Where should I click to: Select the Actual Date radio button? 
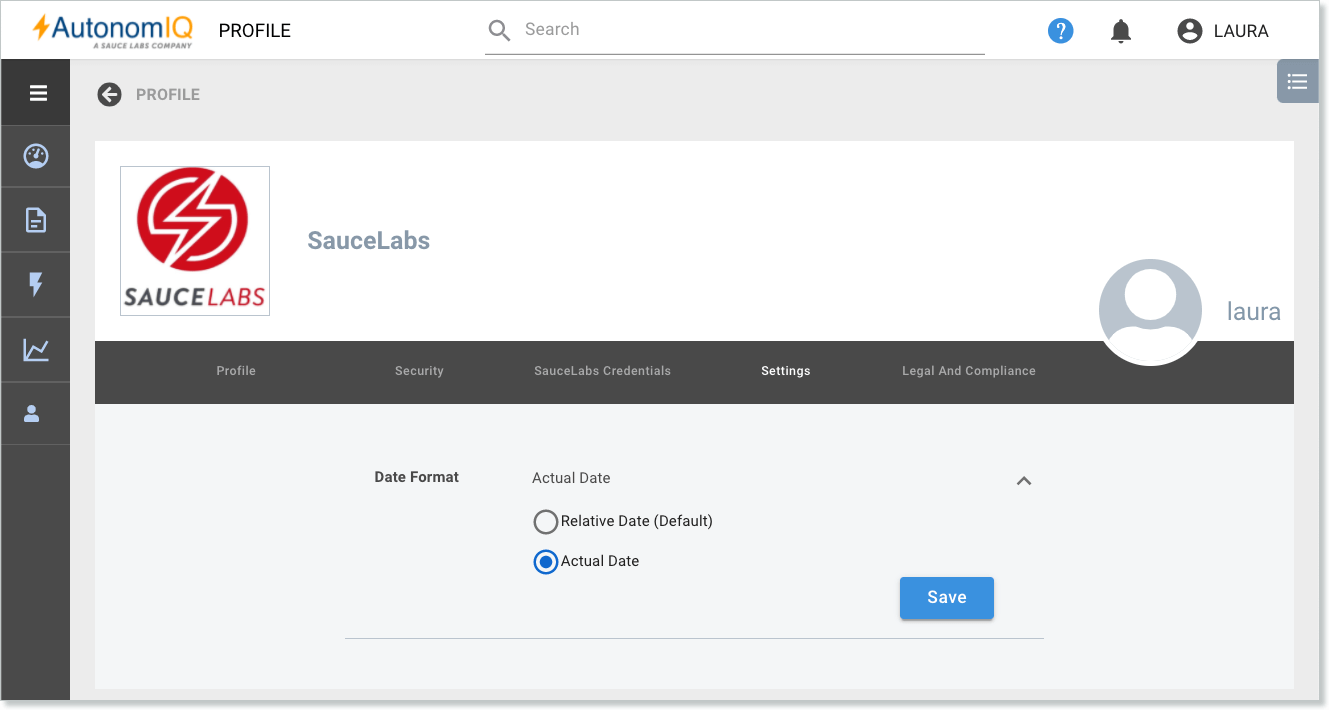click(545, 562)
